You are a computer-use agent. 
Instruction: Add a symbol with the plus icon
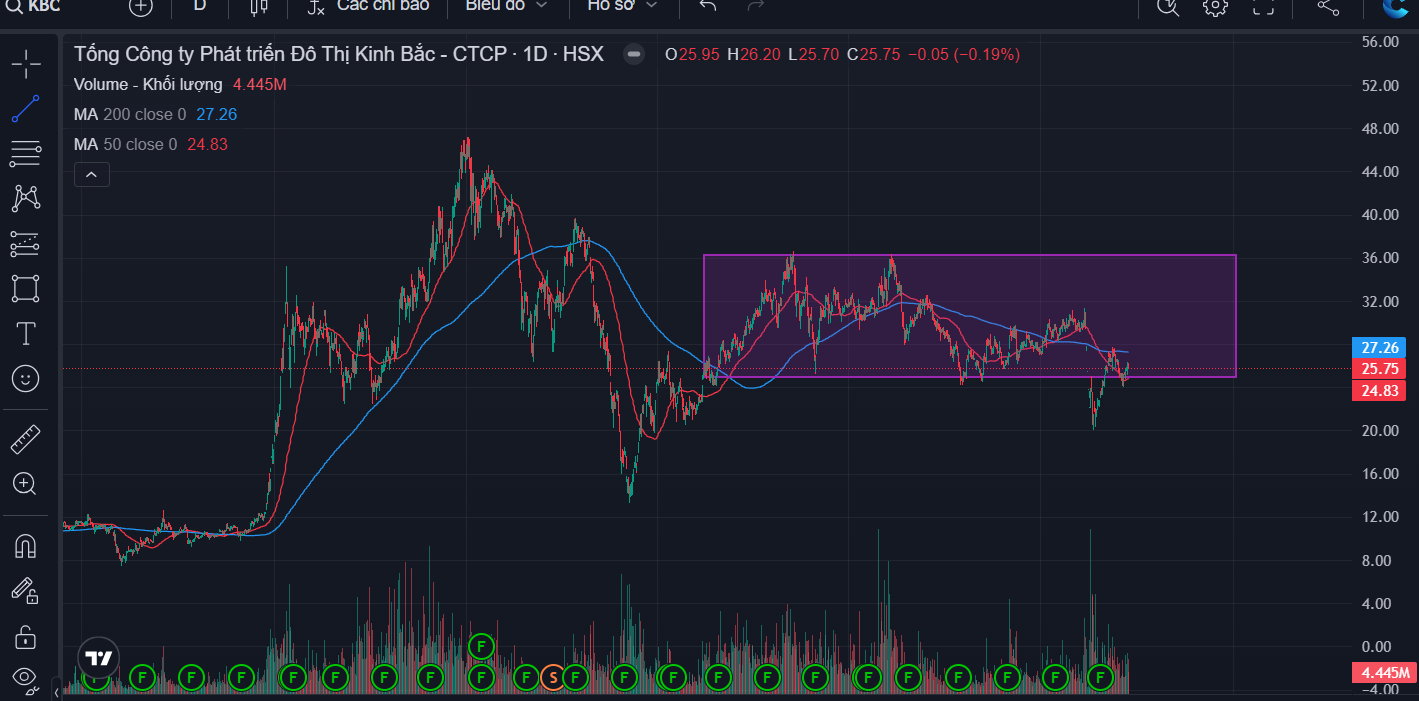coord(141,6)
